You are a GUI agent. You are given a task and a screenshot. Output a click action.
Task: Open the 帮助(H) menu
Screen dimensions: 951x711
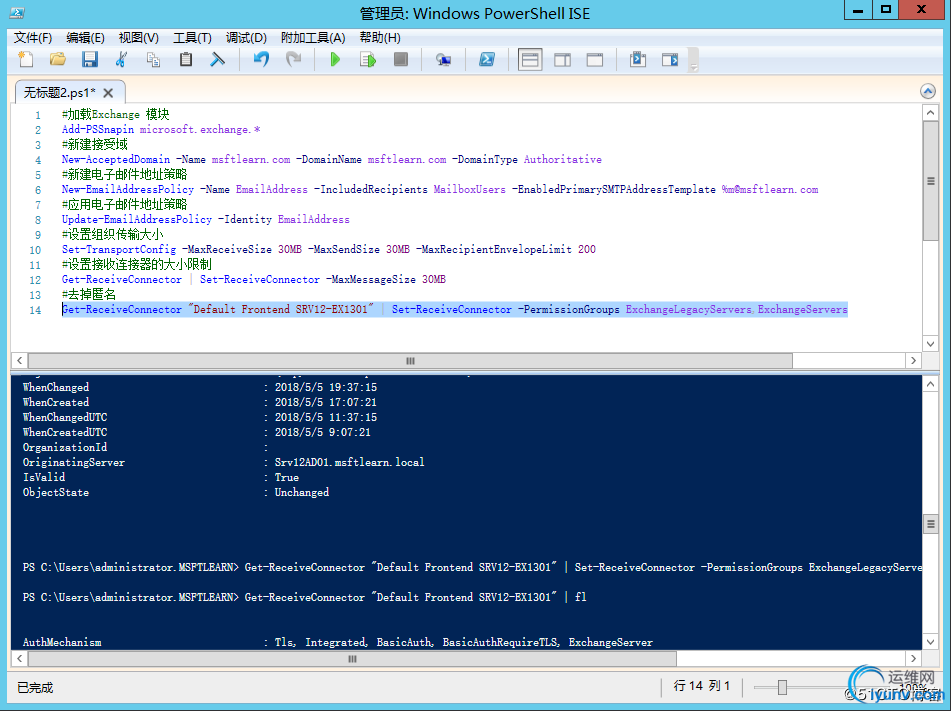(x=380, y=38)
